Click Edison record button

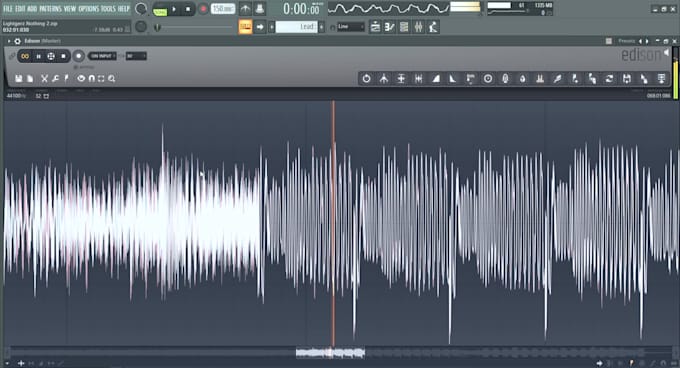tap(78, 56)
